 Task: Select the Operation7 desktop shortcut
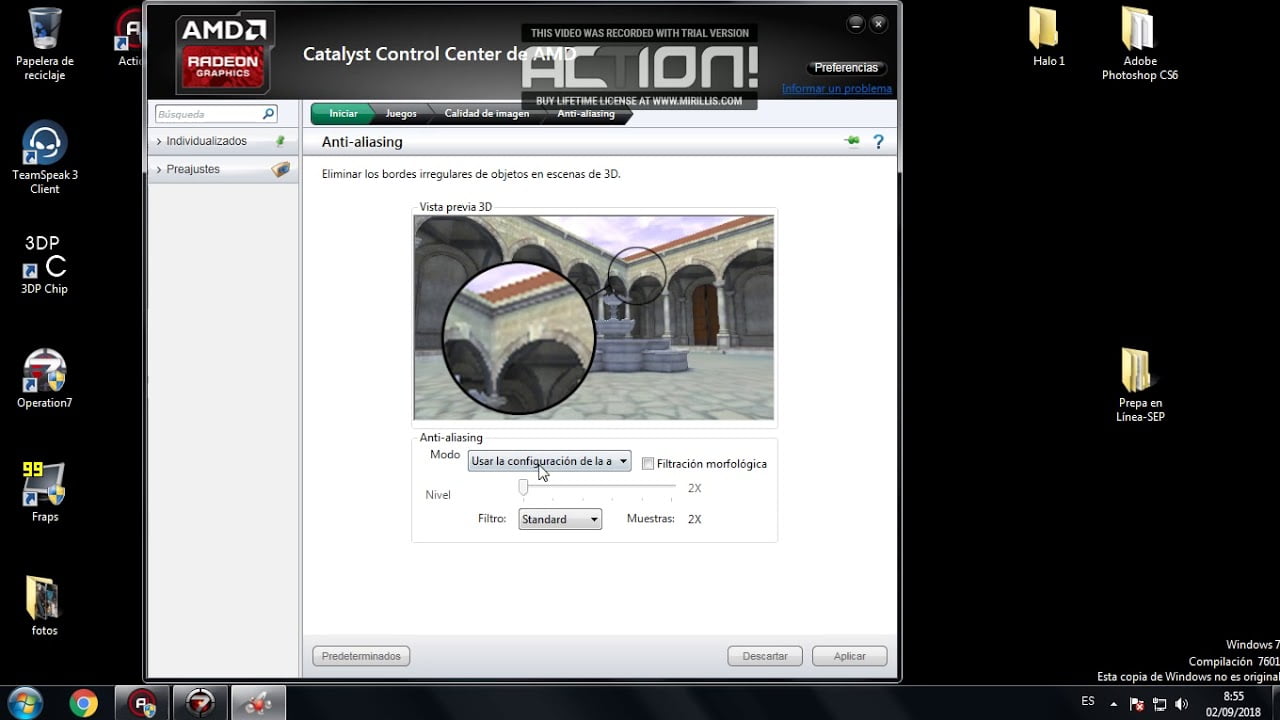click(45, 378)
